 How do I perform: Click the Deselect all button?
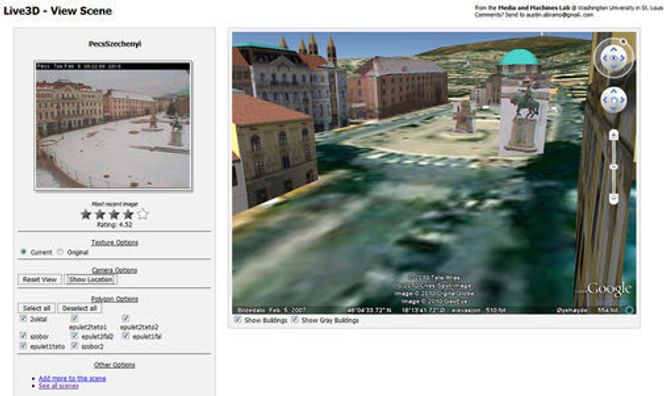pyautogui.click(x=80, y=308)
